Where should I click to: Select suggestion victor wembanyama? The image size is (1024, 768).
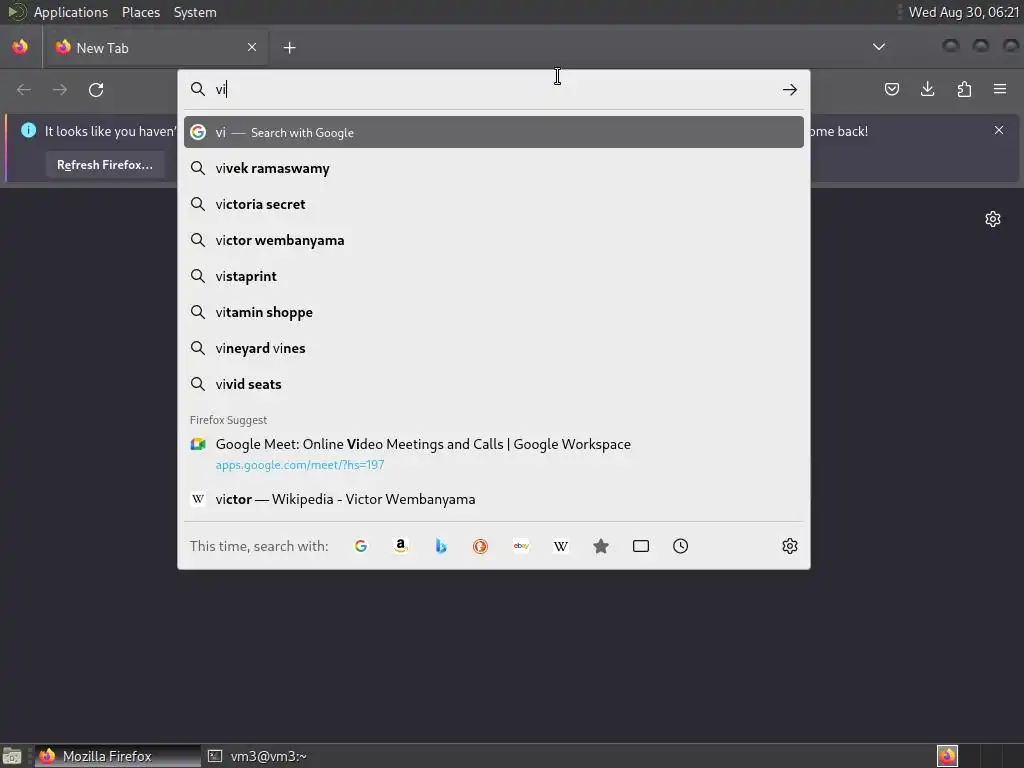(x=494, y=240)
